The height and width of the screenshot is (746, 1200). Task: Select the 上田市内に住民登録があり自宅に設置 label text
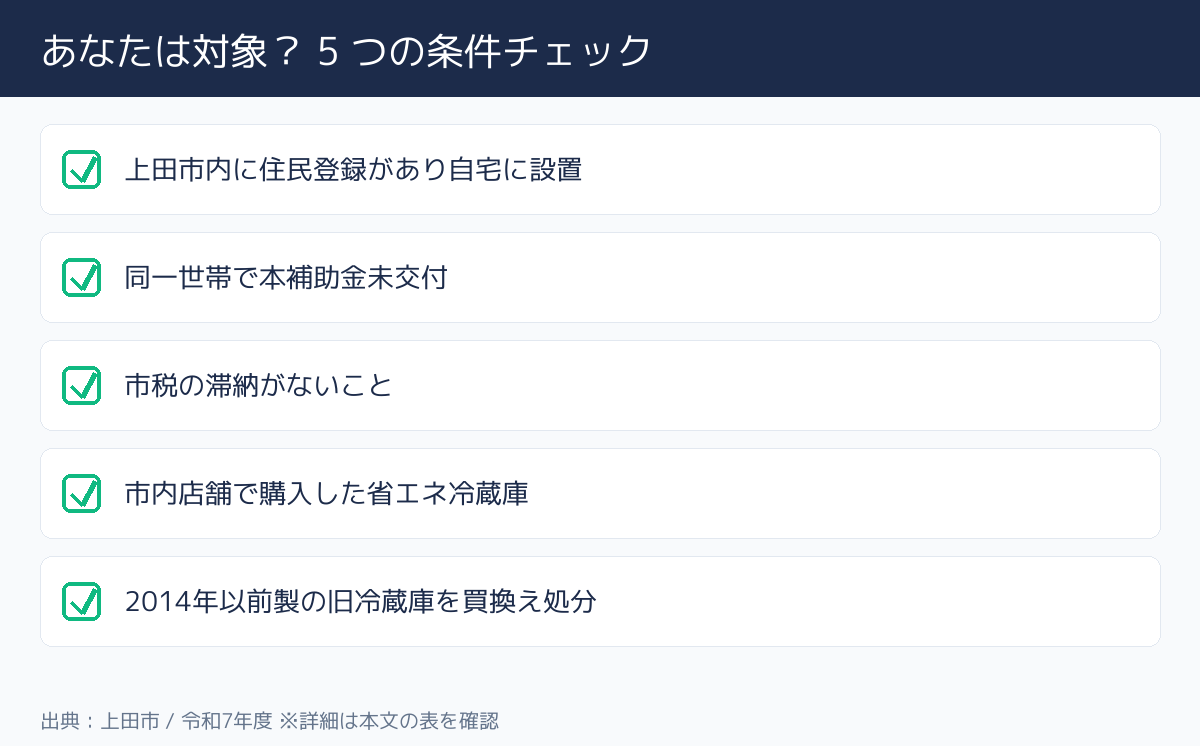[354, 170]
